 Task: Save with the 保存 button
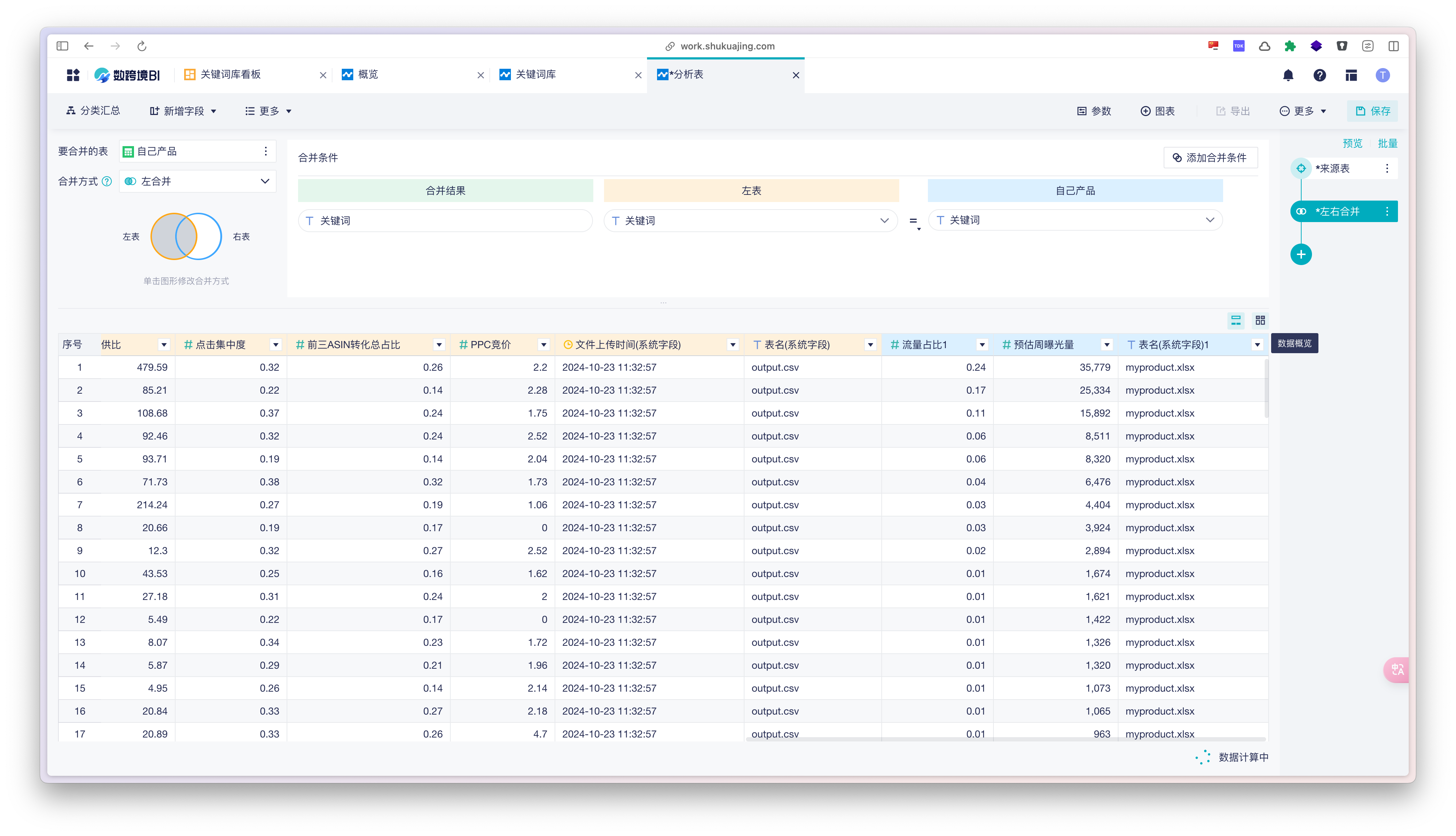(x=1373, y=111)
